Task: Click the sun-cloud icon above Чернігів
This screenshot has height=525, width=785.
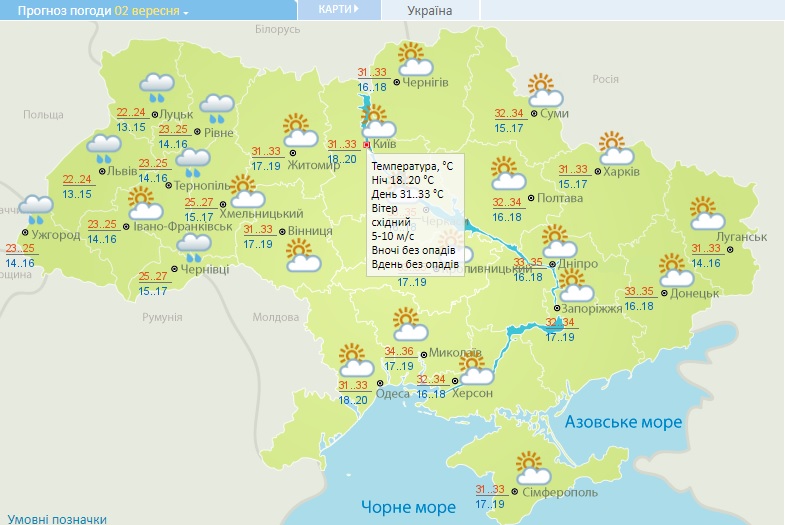Action: tap(415, 60)
